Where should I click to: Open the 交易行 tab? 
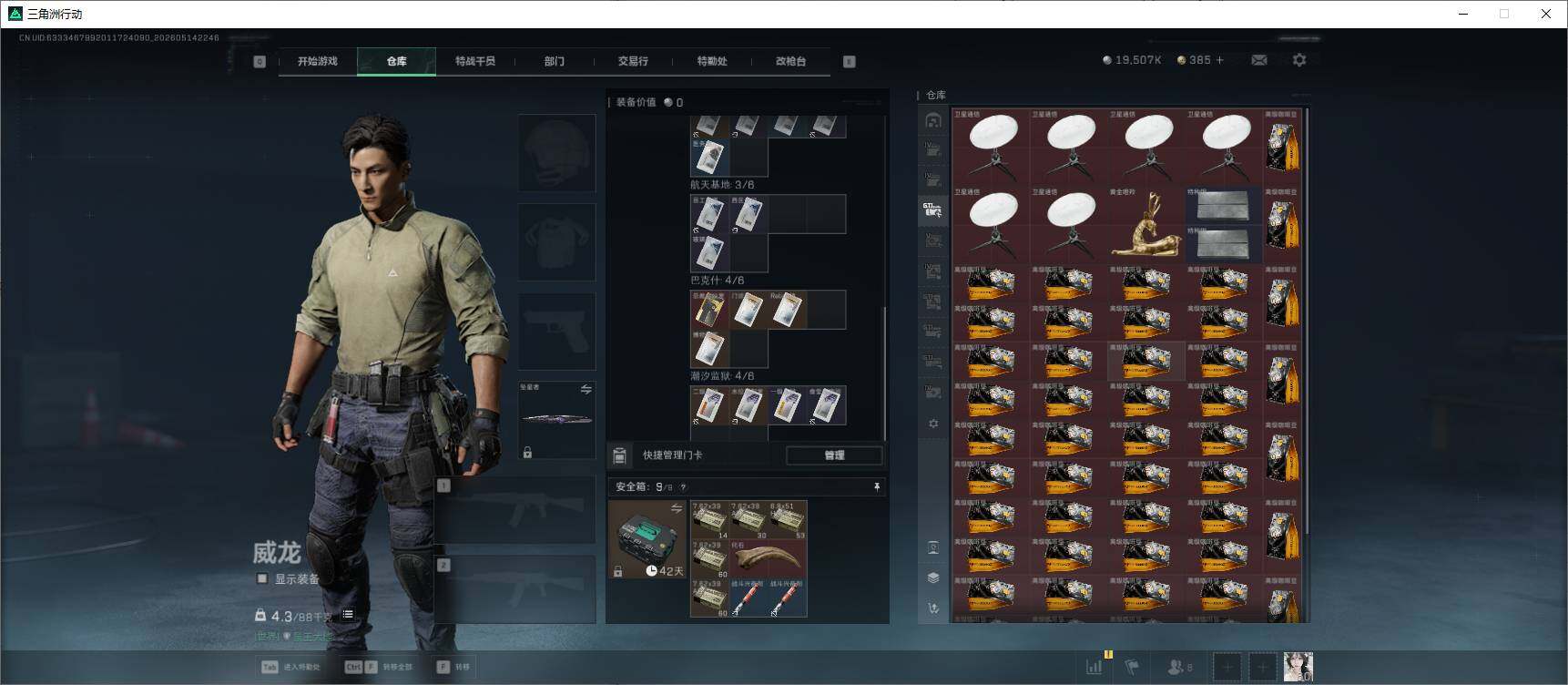[x=633, y=61]
